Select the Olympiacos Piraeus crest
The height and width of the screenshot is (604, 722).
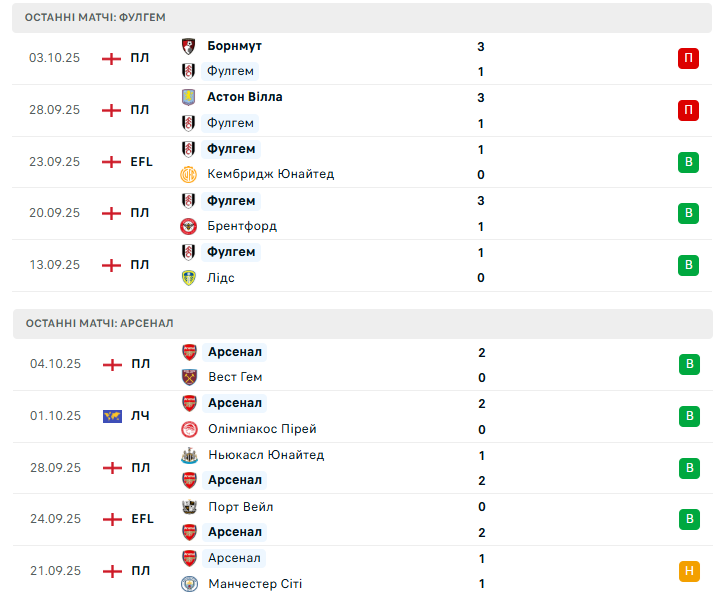click(189, 429)
